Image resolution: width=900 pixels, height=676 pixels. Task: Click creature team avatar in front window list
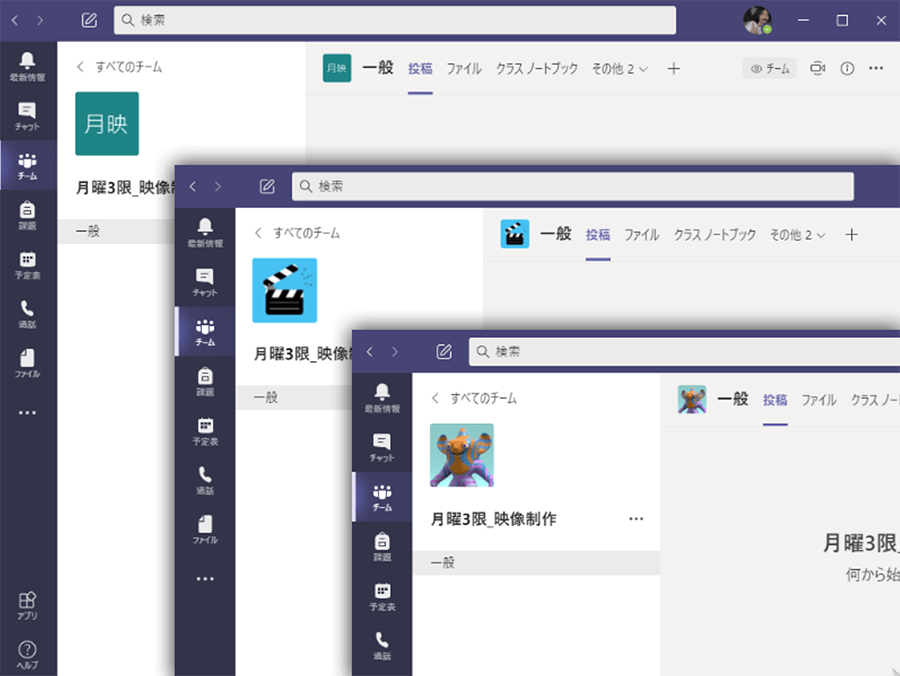pos(462,455)
